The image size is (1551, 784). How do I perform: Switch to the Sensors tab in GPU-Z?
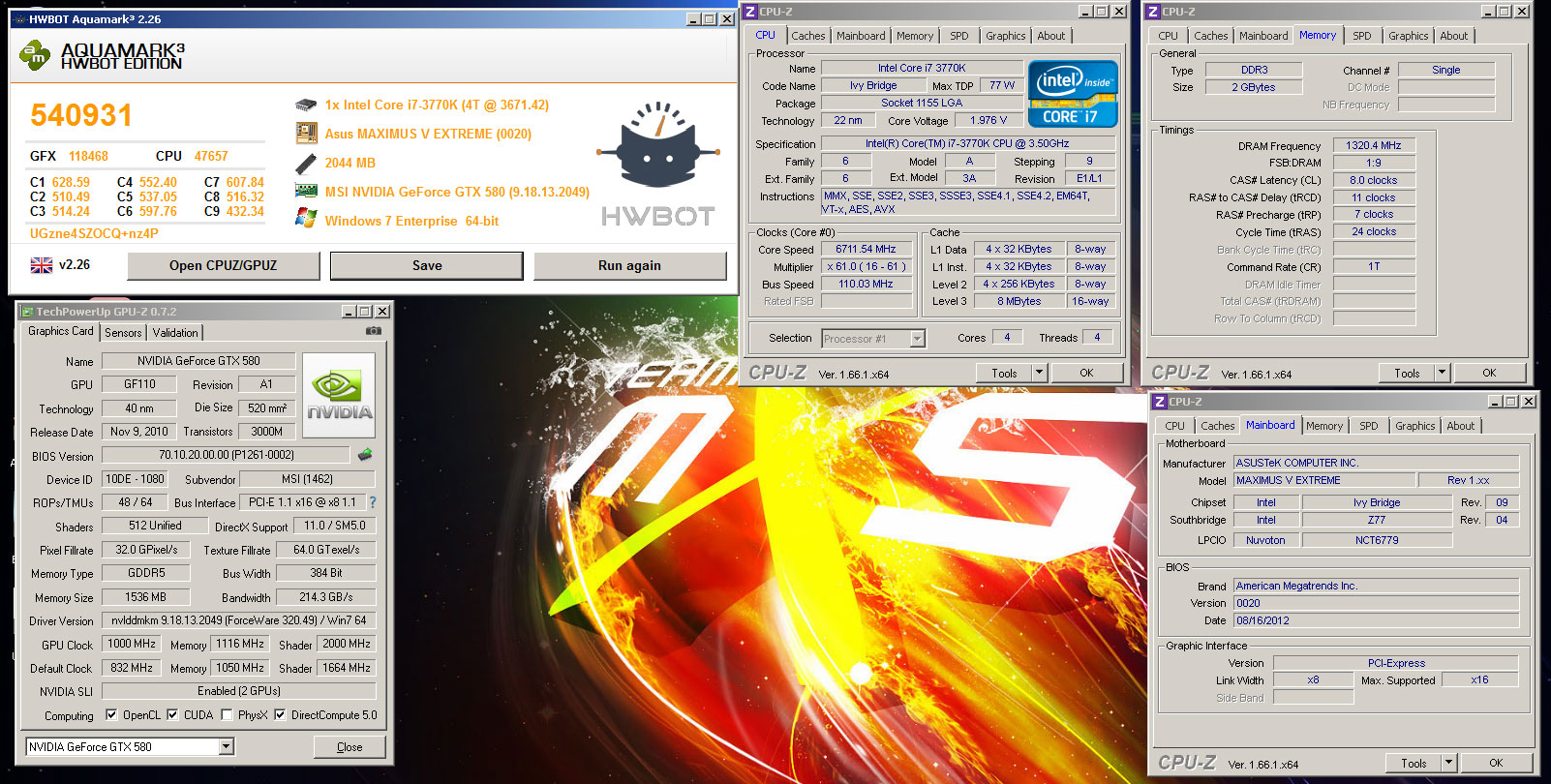coord(123,333)
